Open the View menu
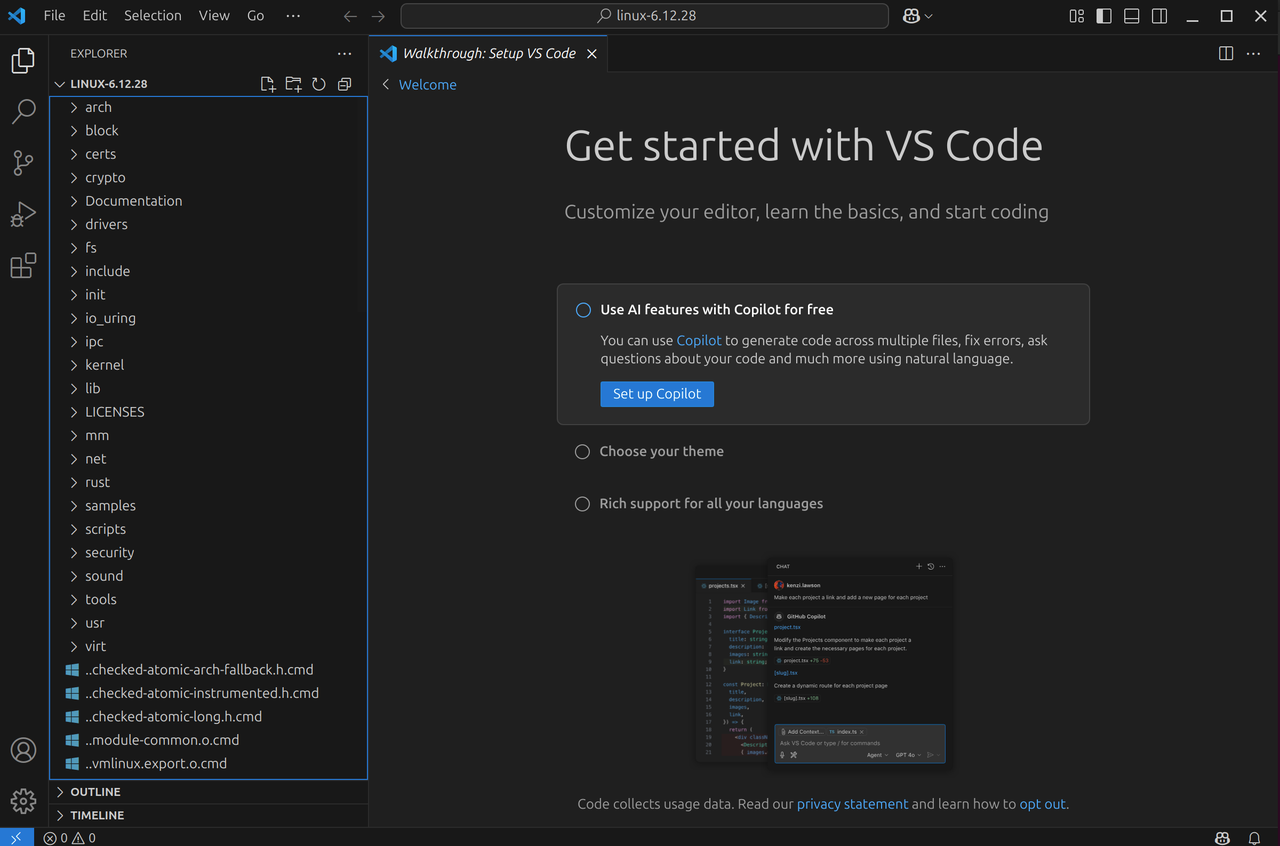 [214, 16]
